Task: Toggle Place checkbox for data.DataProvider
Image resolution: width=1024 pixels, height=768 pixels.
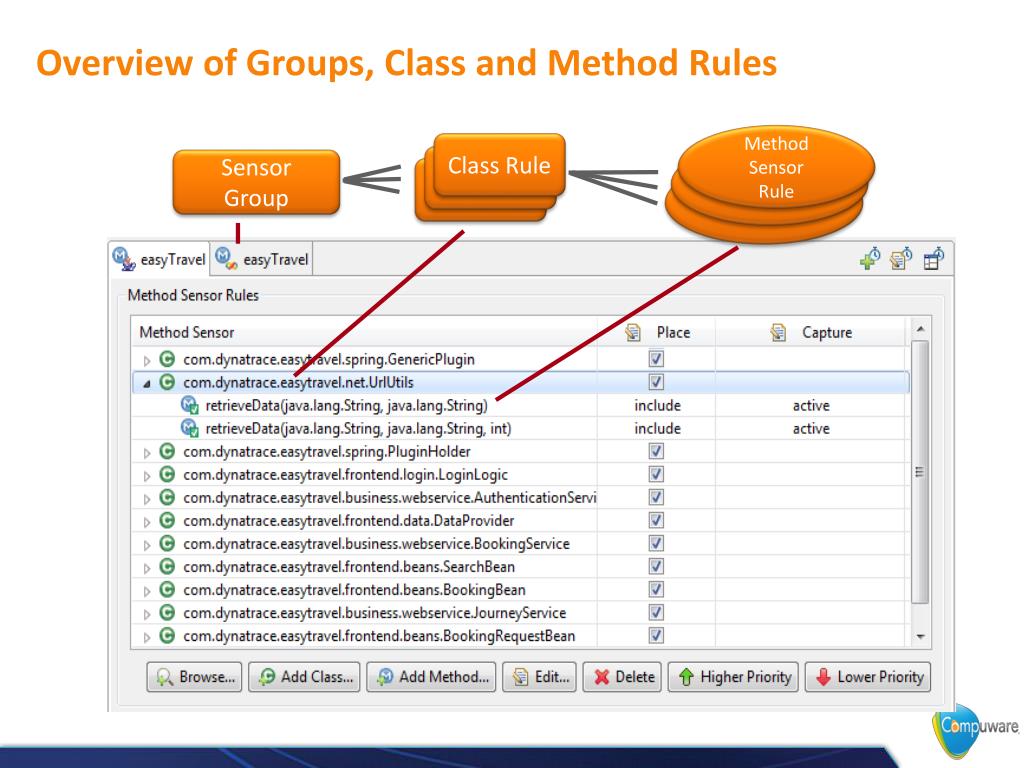Action: tap(656, 520)
